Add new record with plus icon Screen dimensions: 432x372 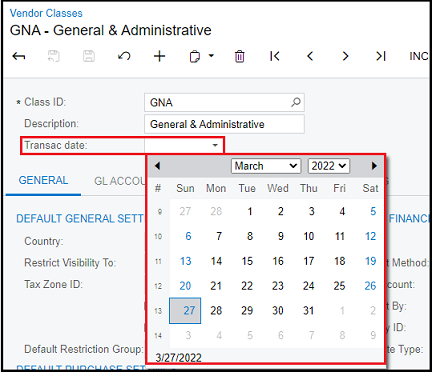pyautogui.click(x=159, y=56)
